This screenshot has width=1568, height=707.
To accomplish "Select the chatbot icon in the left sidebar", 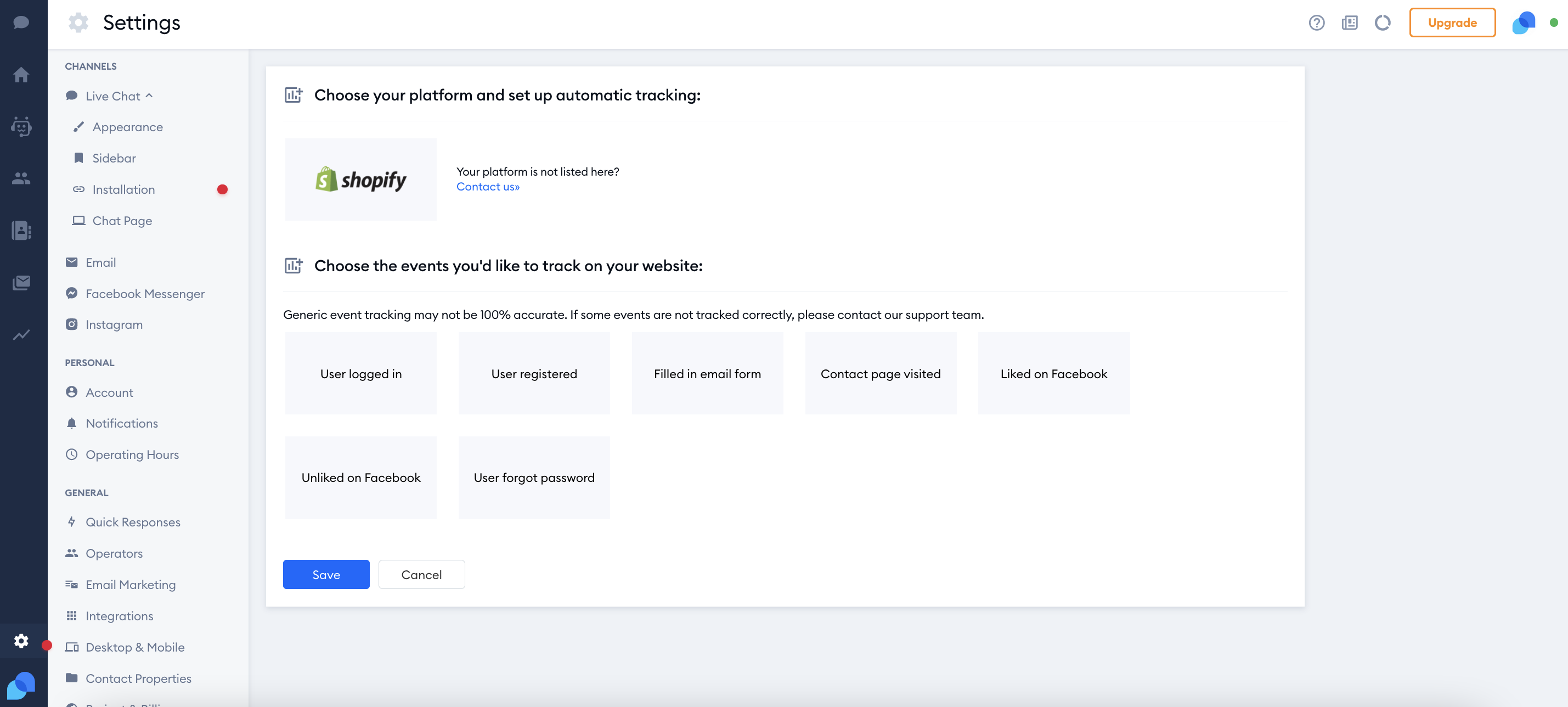I will (21, 127).
